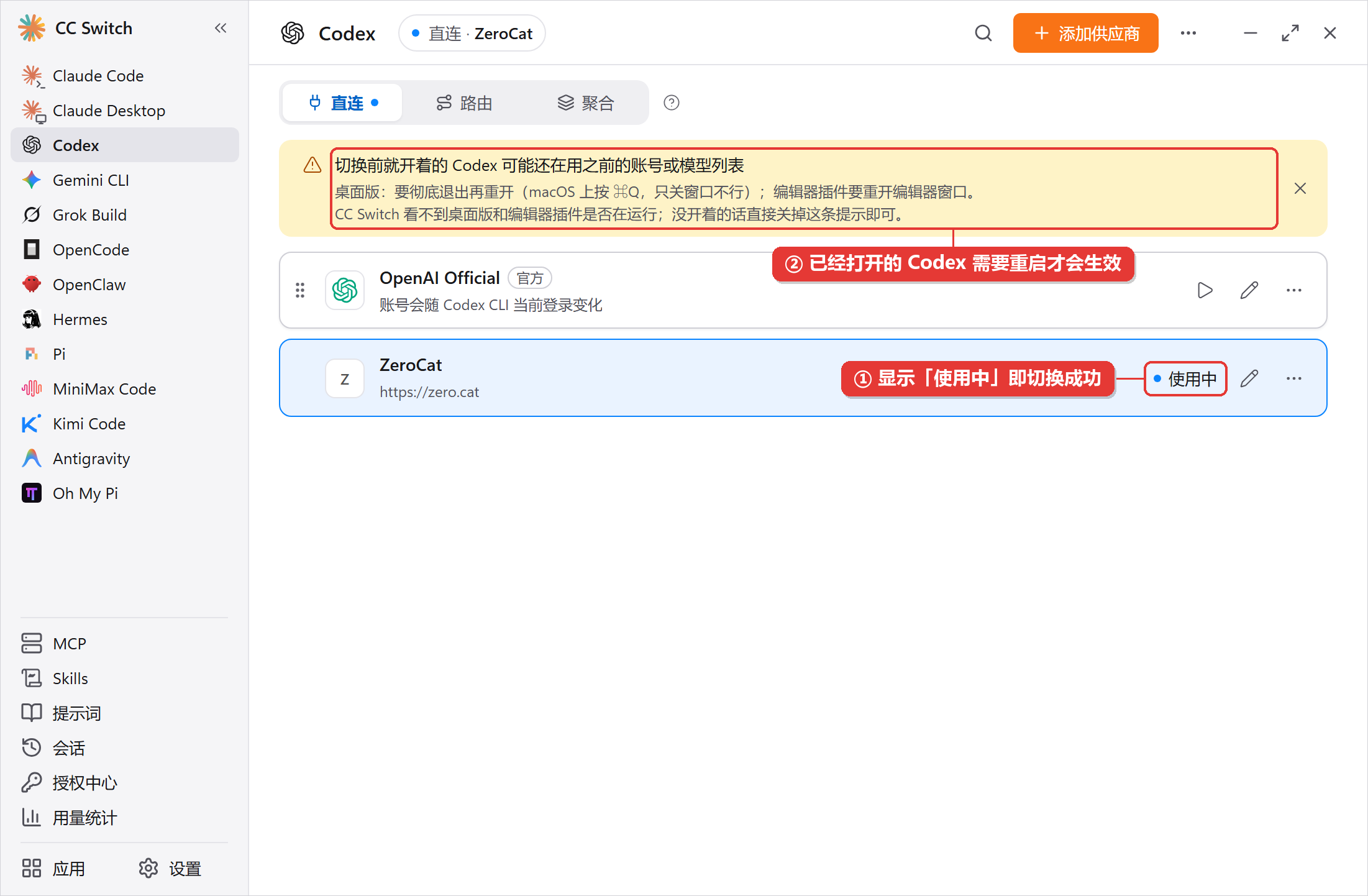Click ZeroCat 使用中 status badge
Image resolution: width=1368 pixels, height=896 pixels.
(1185, 378)
